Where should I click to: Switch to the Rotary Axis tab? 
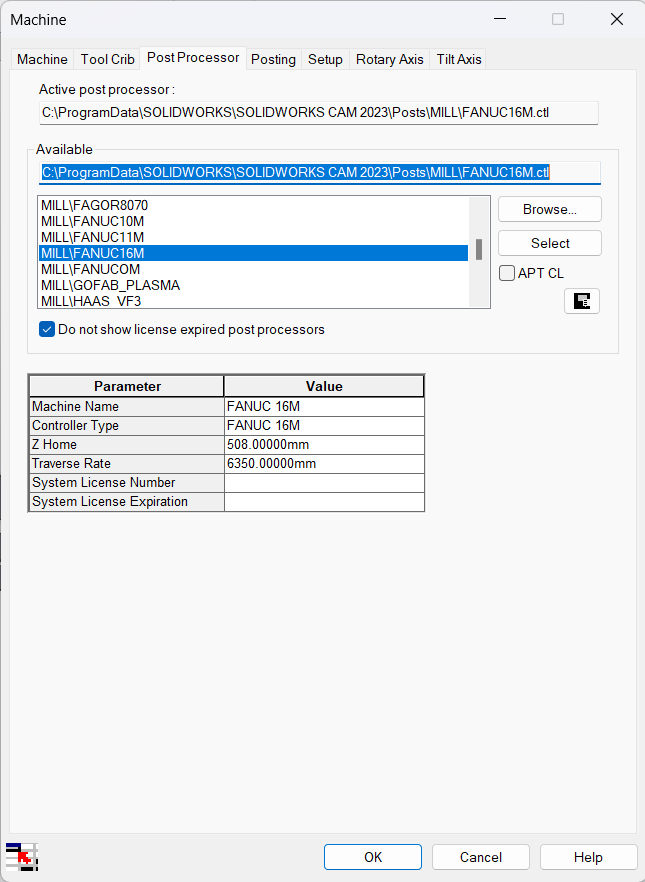pos(389,59)
